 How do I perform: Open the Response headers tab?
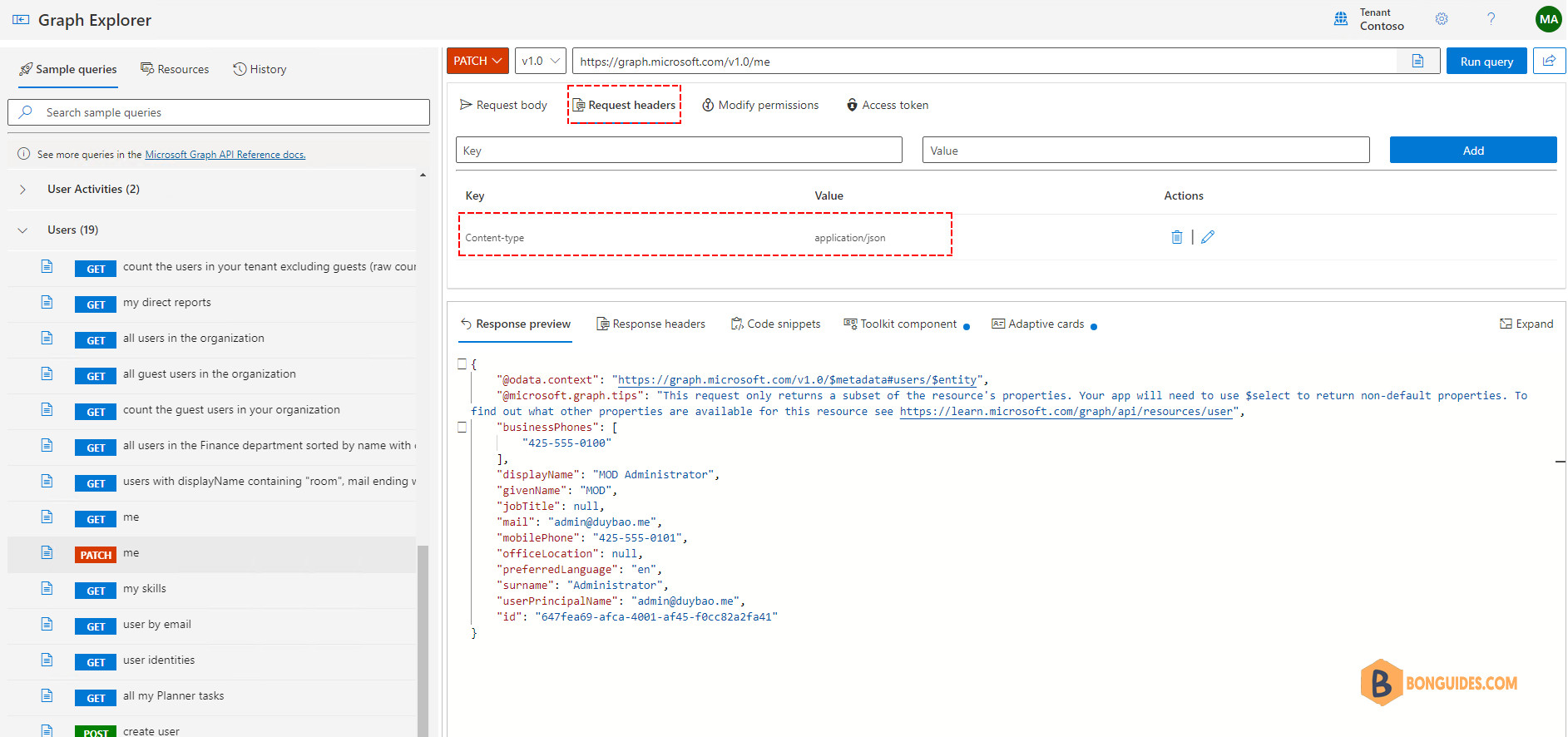[x=650, y=324]
